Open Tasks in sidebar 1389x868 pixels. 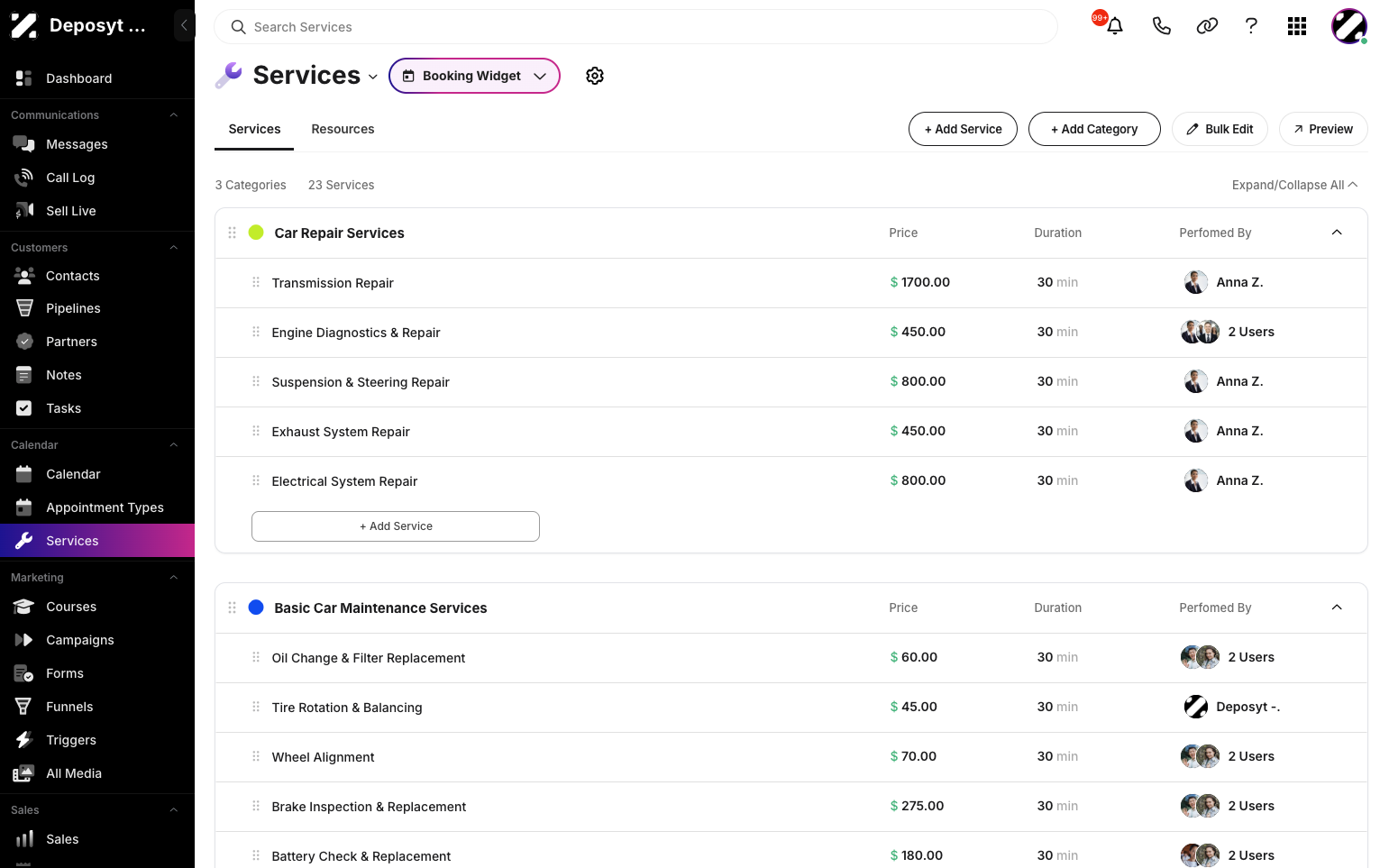tap(97, 408)
